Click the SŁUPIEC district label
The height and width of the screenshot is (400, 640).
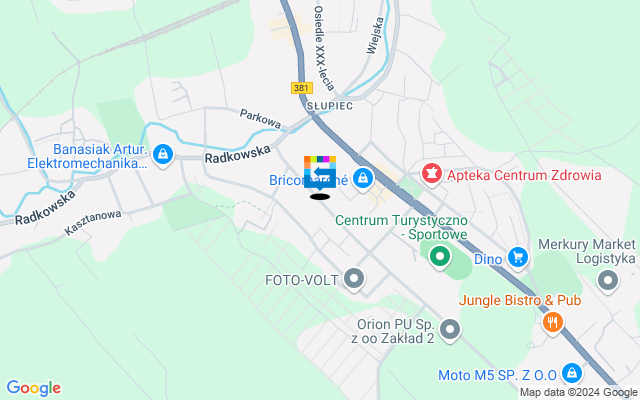coord(330,106)
